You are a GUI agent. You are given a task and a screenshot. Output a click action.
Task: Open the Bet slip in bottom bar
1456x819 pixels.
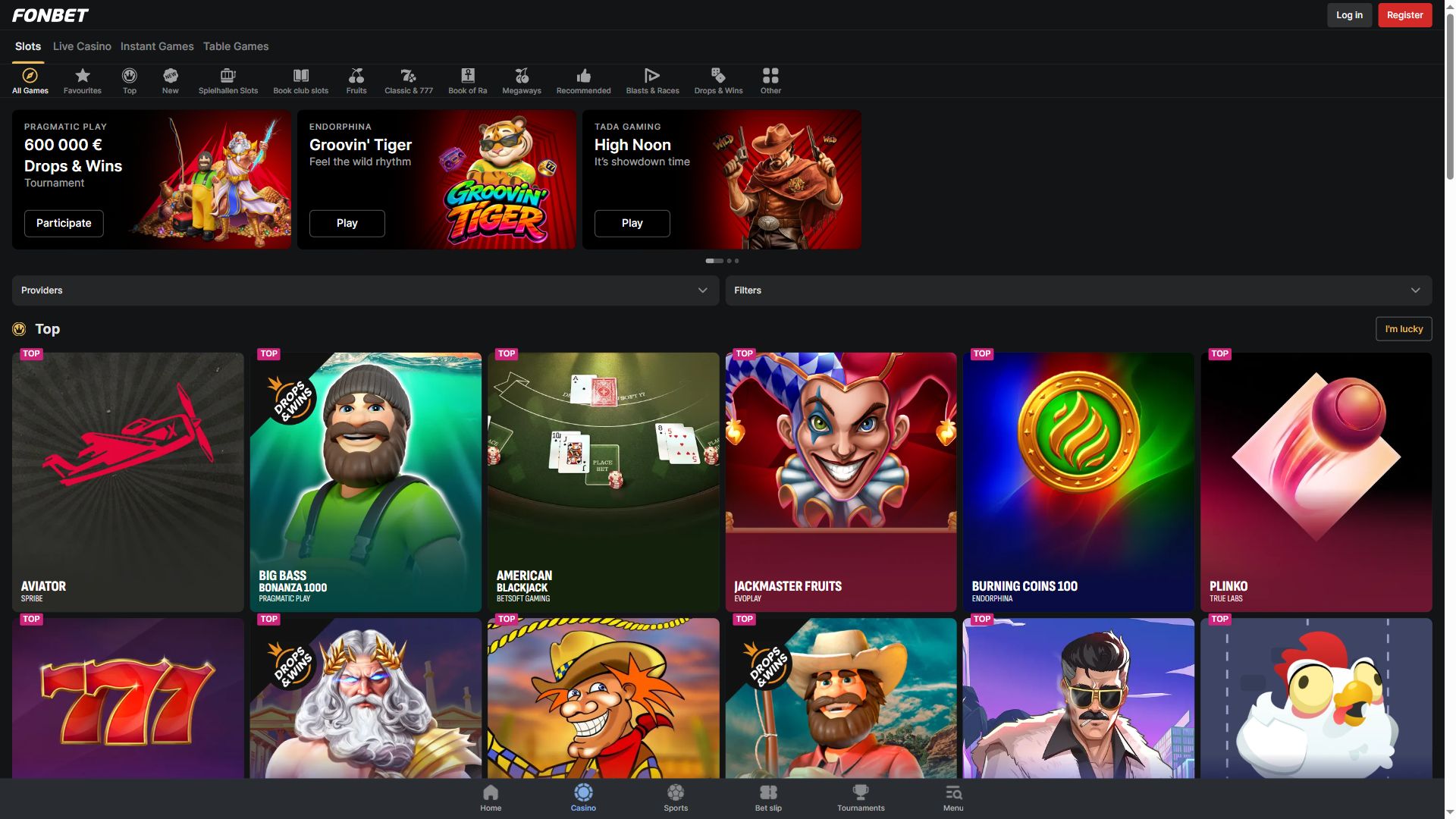tap(768, 798)
